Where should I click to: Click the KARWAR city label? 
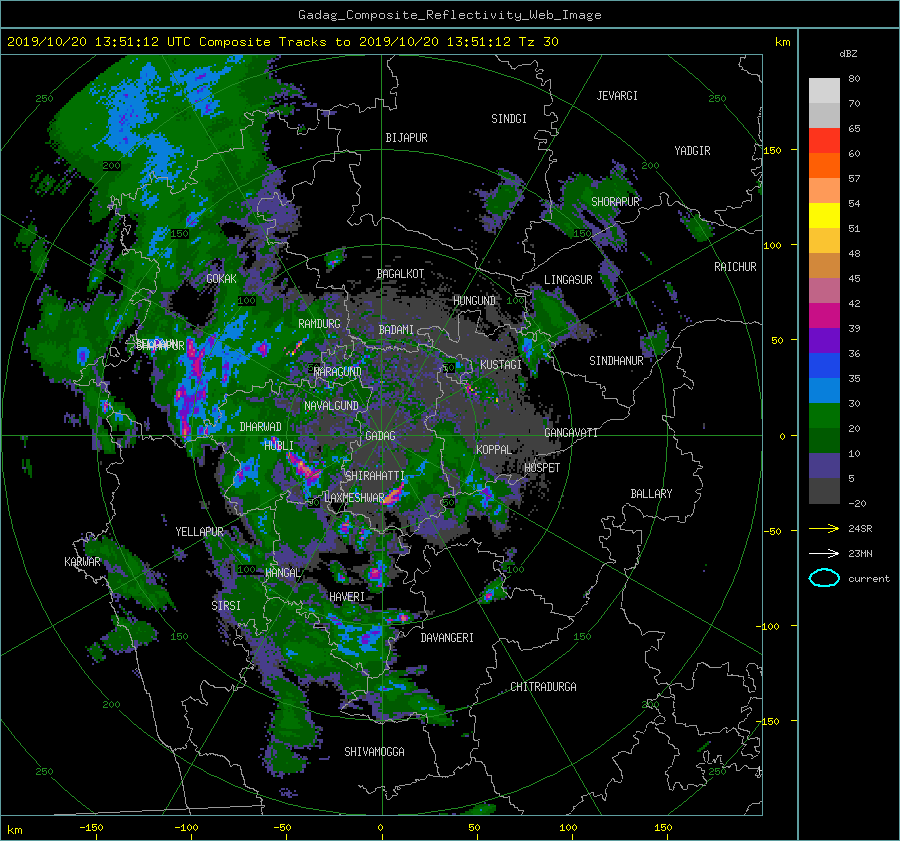(82, 561)
